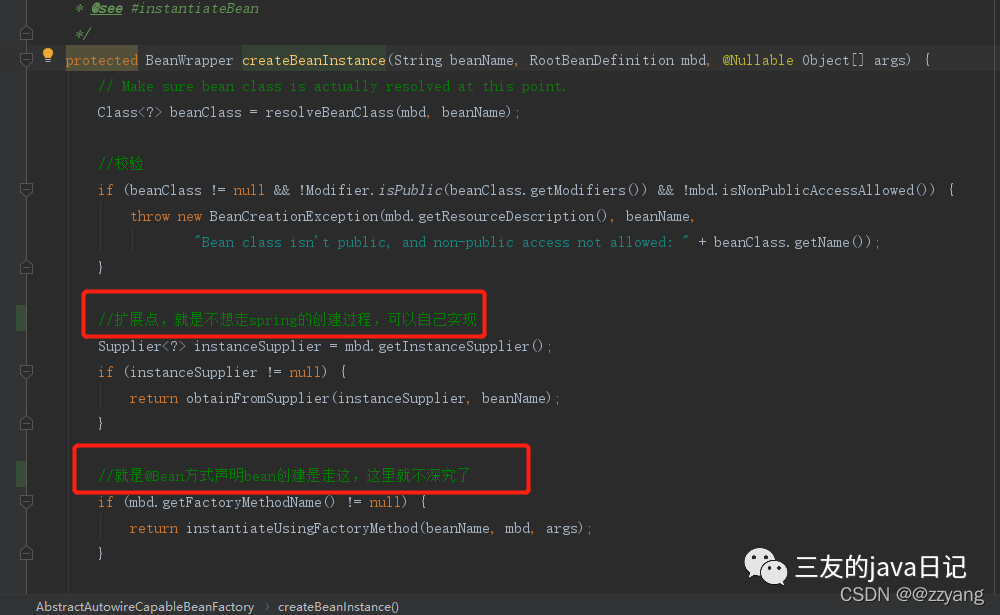Click the obtainFromSupplier method call

click(258, 398)
